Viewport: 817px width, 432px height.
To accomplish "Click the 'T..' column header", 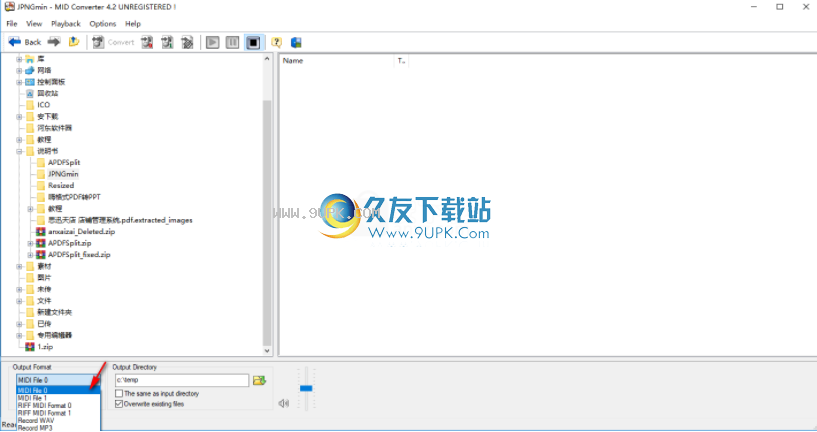I will pos(401,61).
